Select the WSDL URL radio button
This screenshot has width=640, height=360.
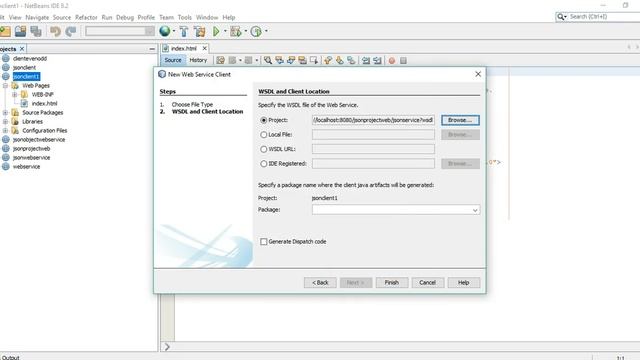(x=264, y=149)
